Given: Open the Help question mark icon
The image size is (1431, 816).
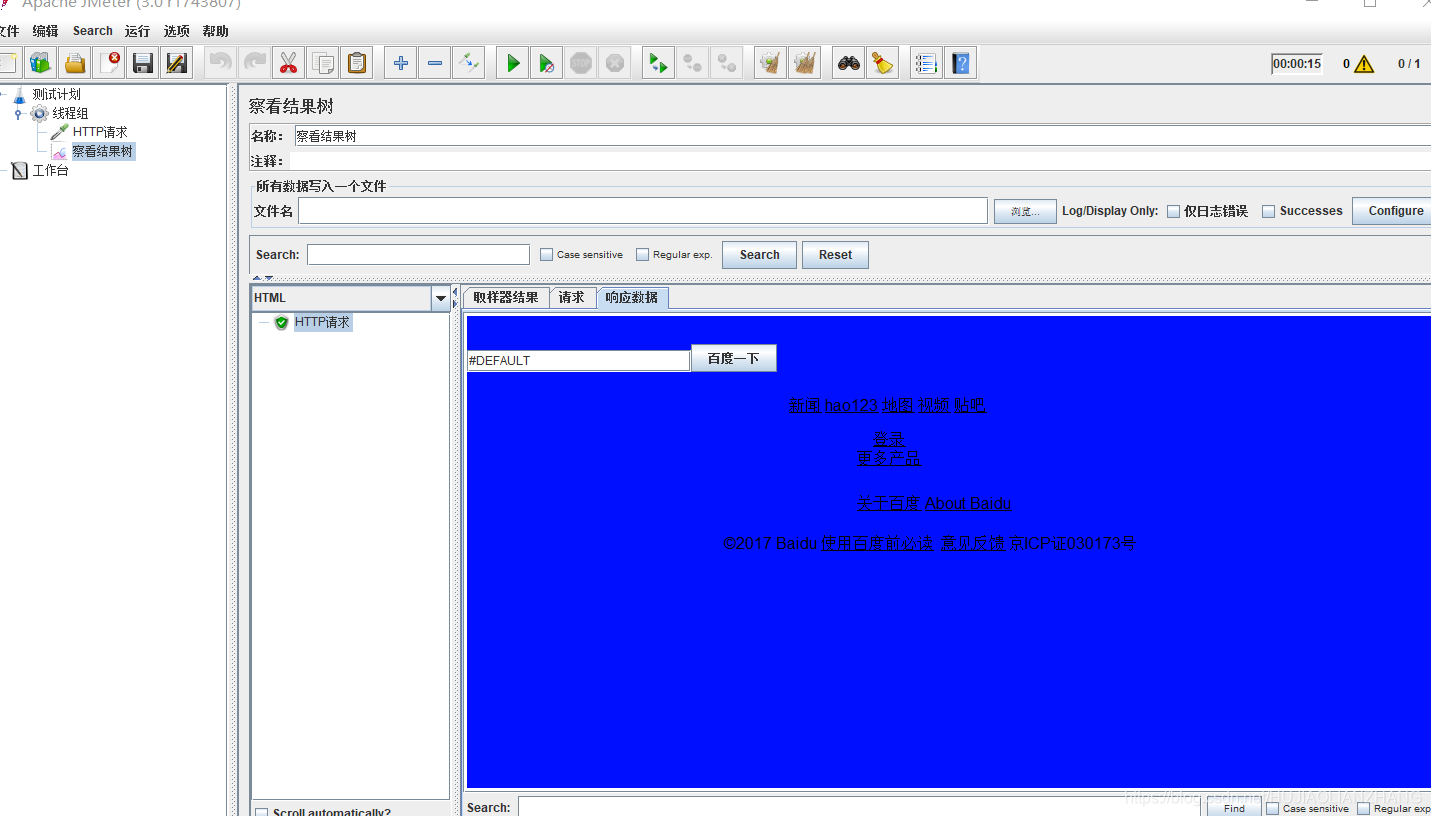Looking at the screenshot, I should 961,64.
